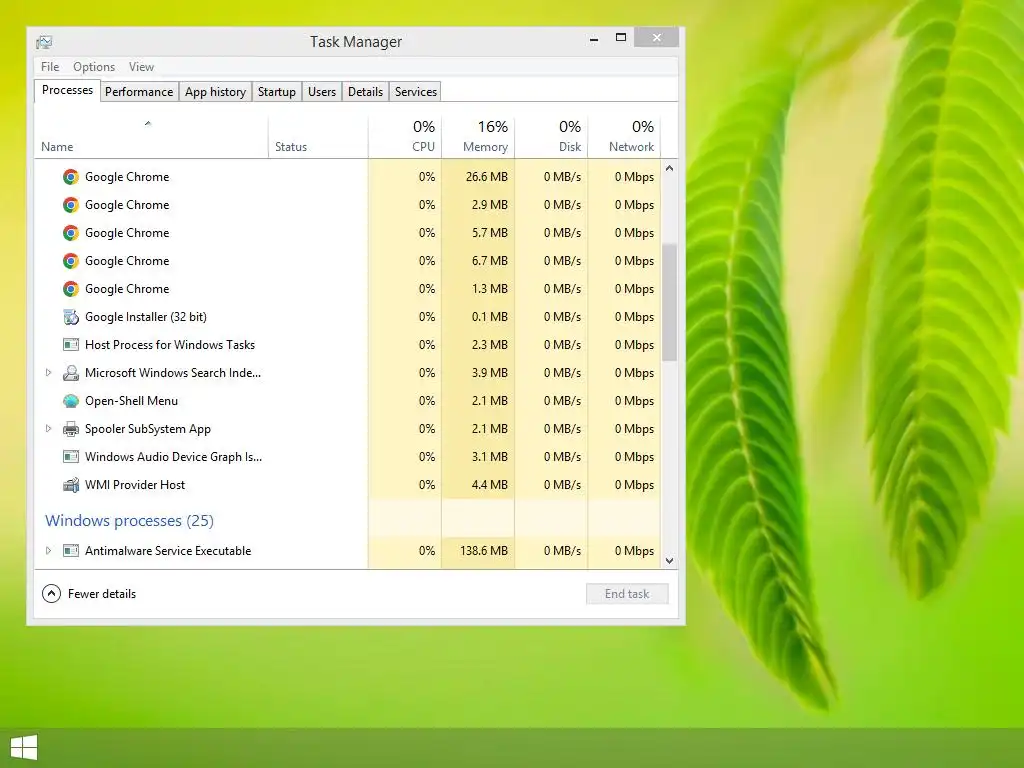This screenshot has width=1024, height=768.
Task: Select Windows Audio Device Graph Is... name
Action: coord(173,457)
